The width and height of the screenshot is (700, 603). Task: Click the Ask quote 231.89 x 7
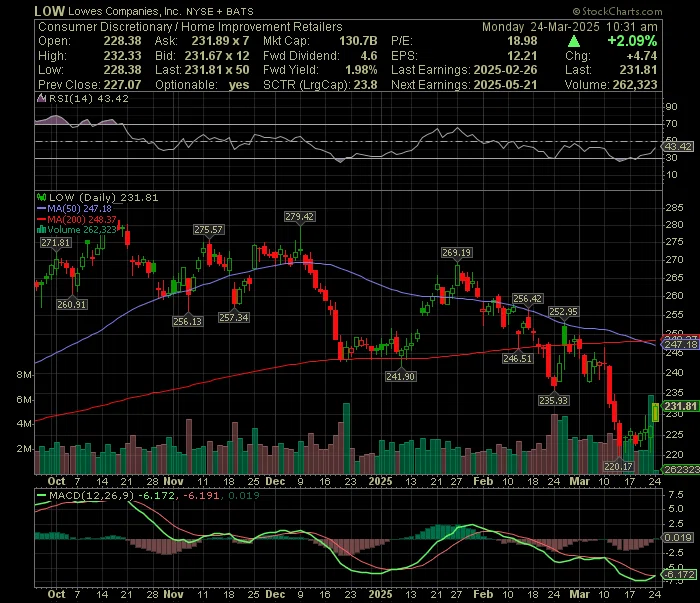tap(220, 41)
